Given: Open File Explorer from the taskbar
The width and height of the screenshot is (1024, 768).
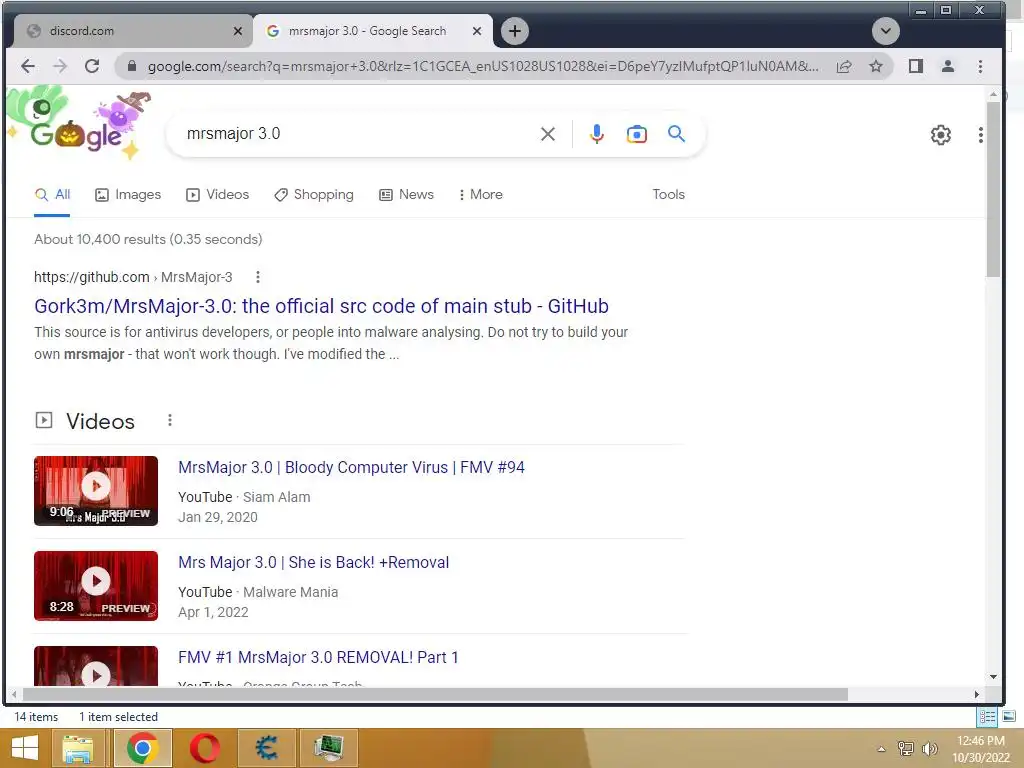Looking at the screenshot, I should (x=78, y=748).
